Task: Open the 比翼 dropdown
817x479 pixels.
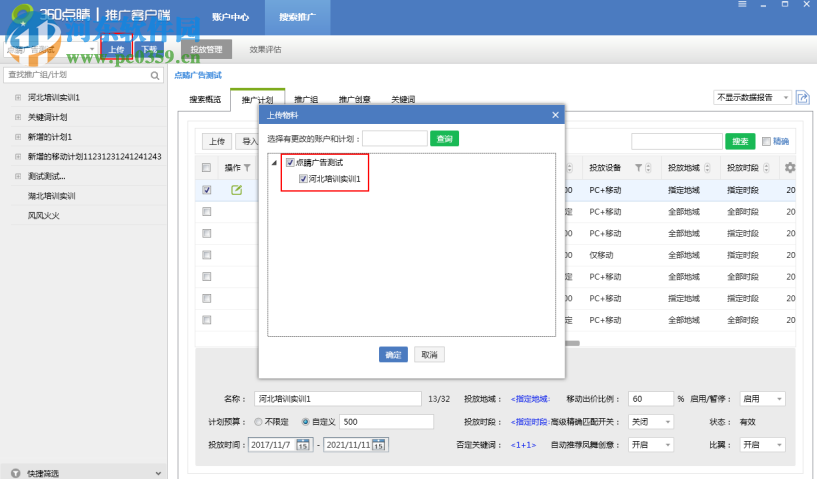Action: point(762,445)
